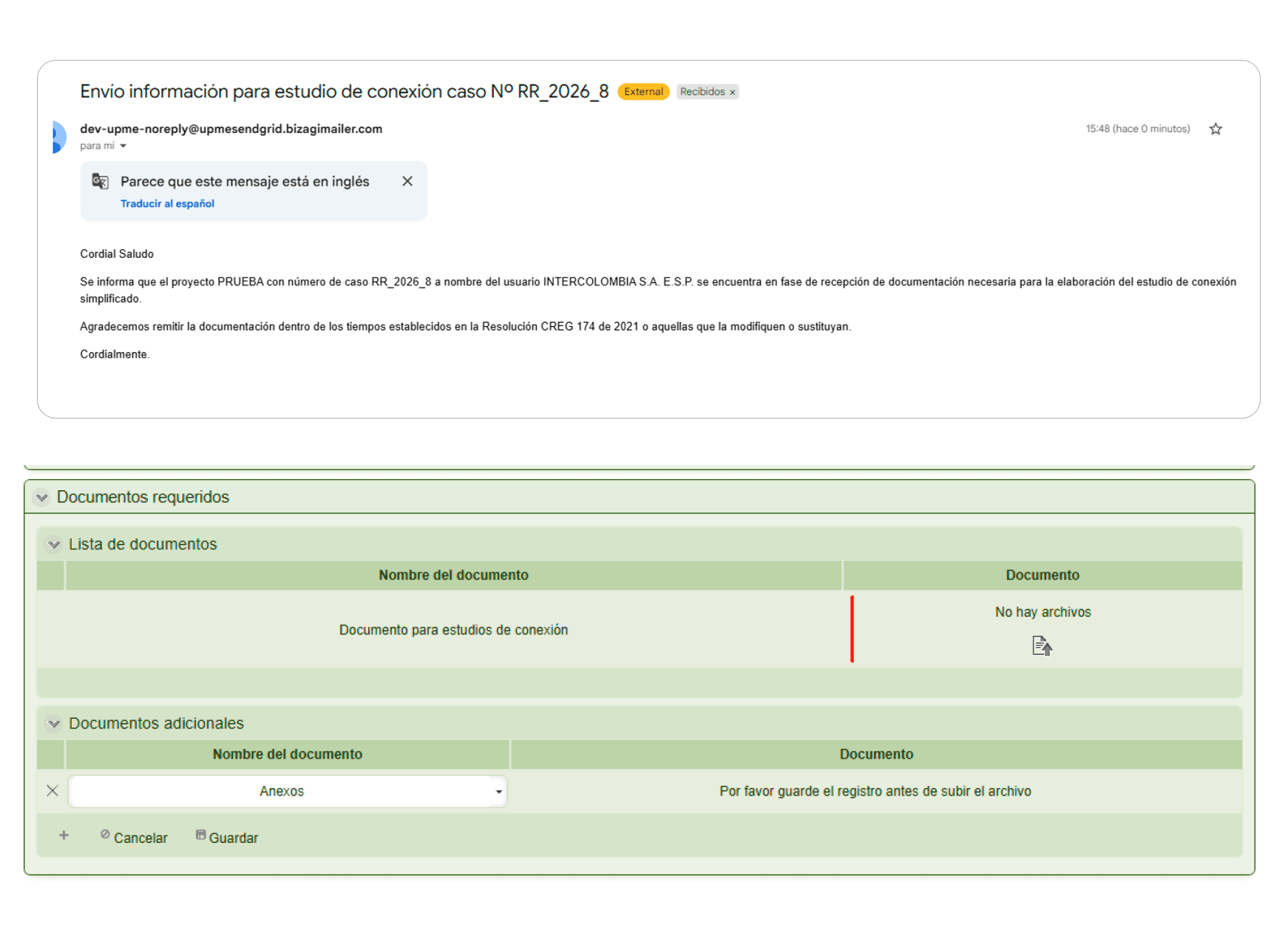
Task: Collapse the Documentos requeridos section
Action: tap(42, 498)
